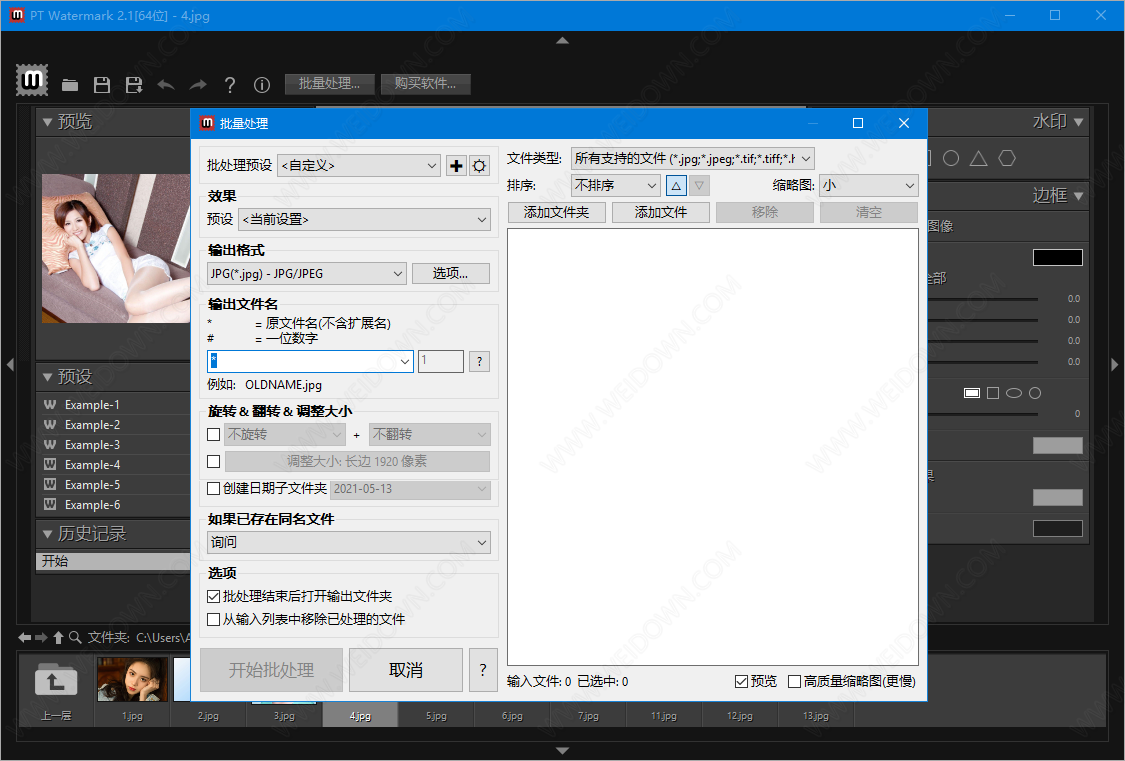Click the open folder icon in toolbar

(x=70, y=85)
